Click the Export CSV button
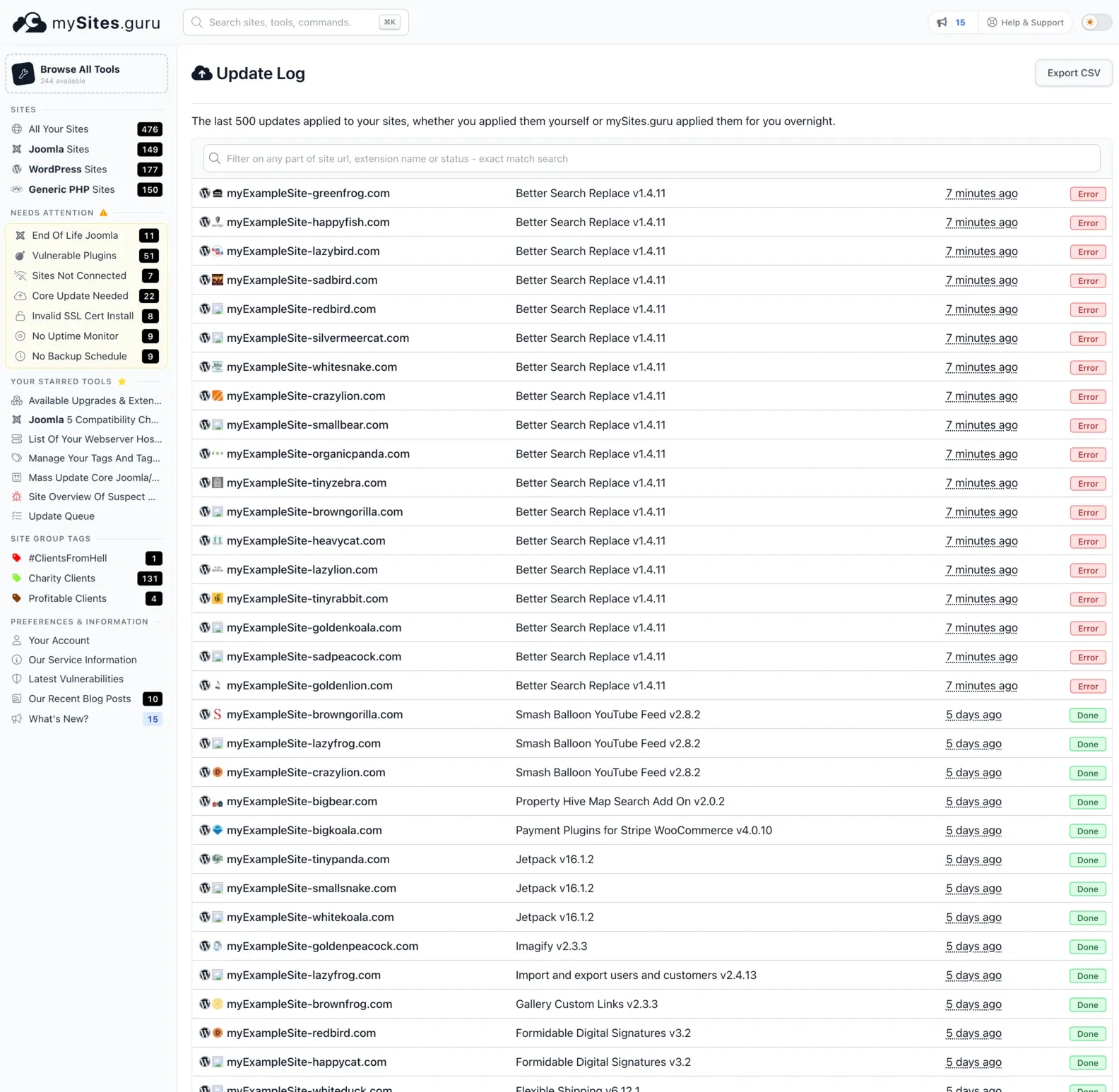The image size is (1119, 1092). [1073, 73]
